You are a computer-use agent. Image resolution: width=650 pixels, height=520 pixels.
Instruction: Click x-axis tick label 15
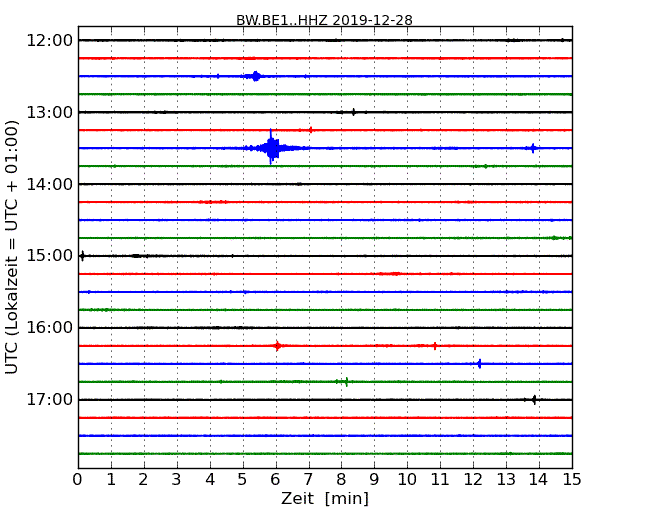(572, 479)
